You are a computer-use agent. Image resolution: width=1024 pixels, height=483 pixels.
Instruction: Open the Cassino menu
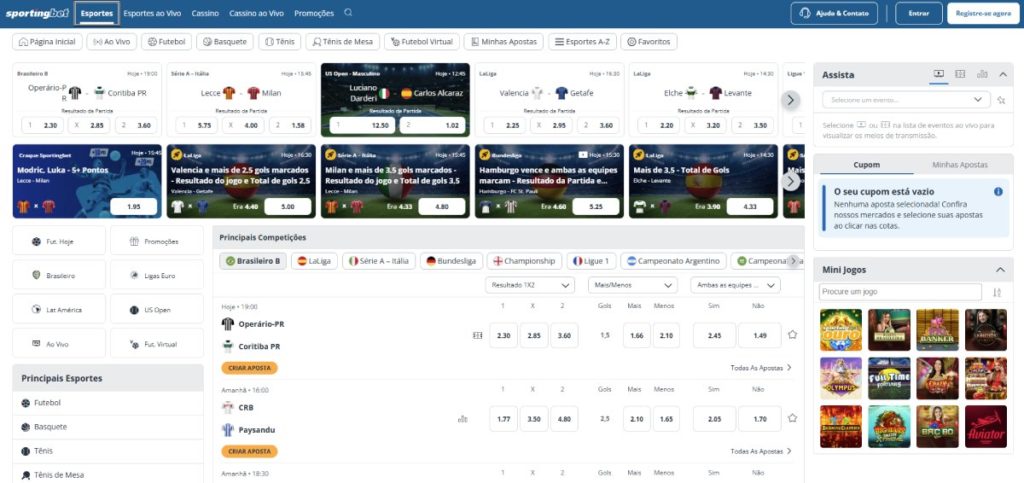[205, 13]
